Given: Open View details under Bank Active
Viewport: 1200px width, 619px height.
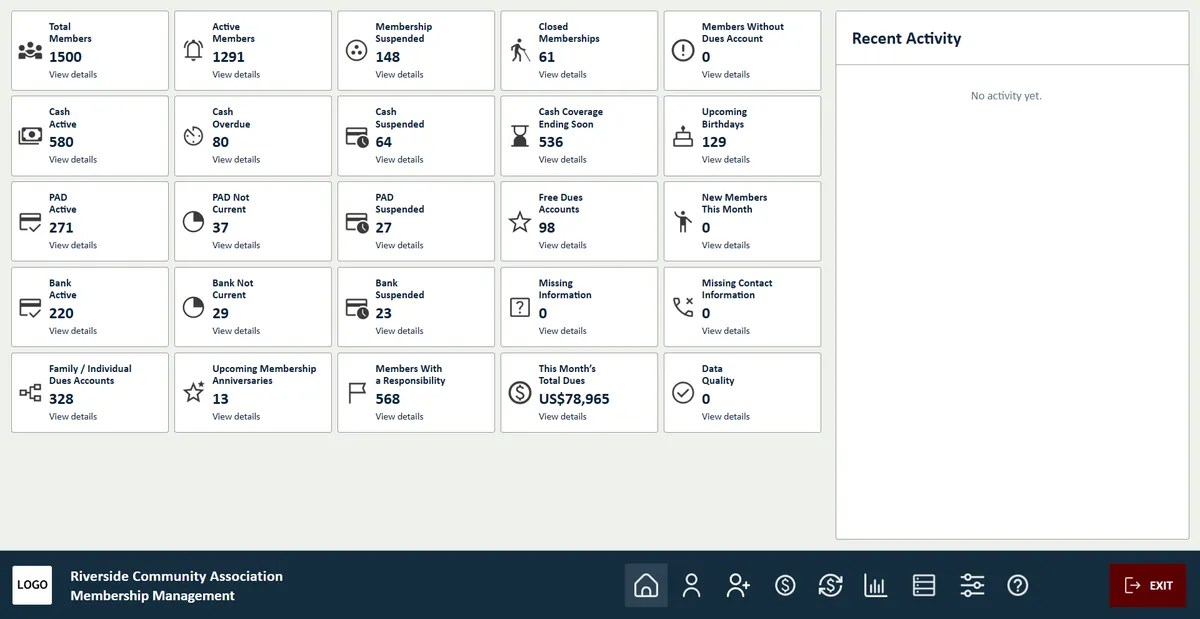Looking at the screenshot, I should tap(73, 331).
